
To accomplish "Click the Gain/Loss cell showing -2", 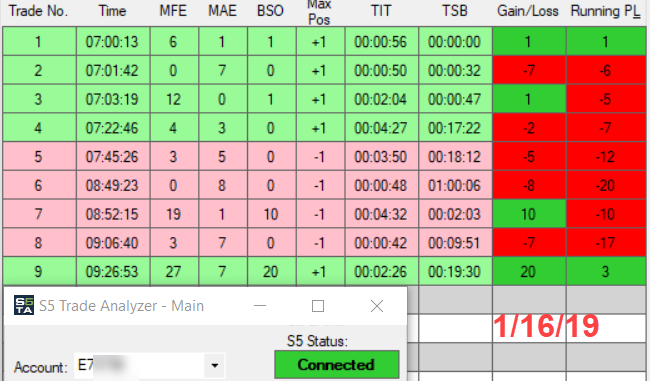I will (x=529, y=128).
